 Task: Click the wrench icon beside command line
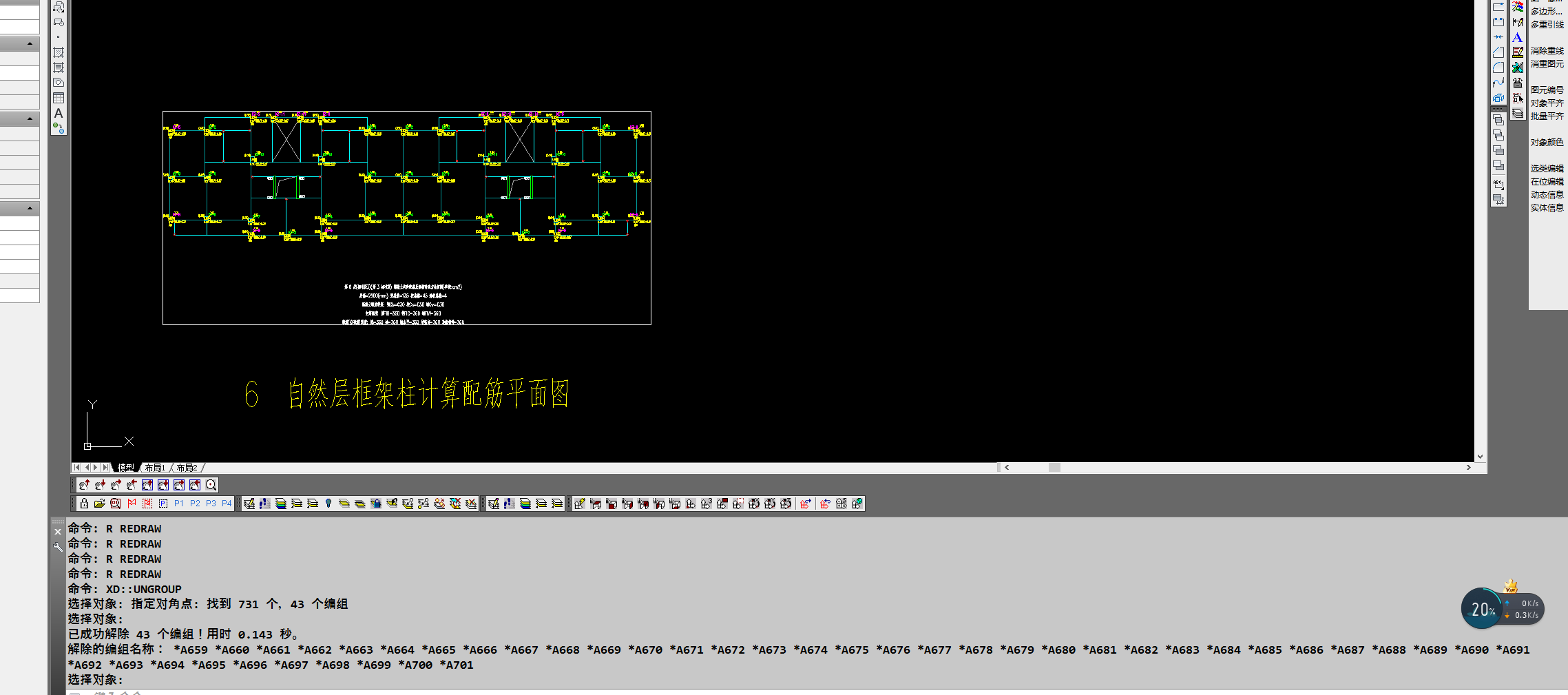58,547
